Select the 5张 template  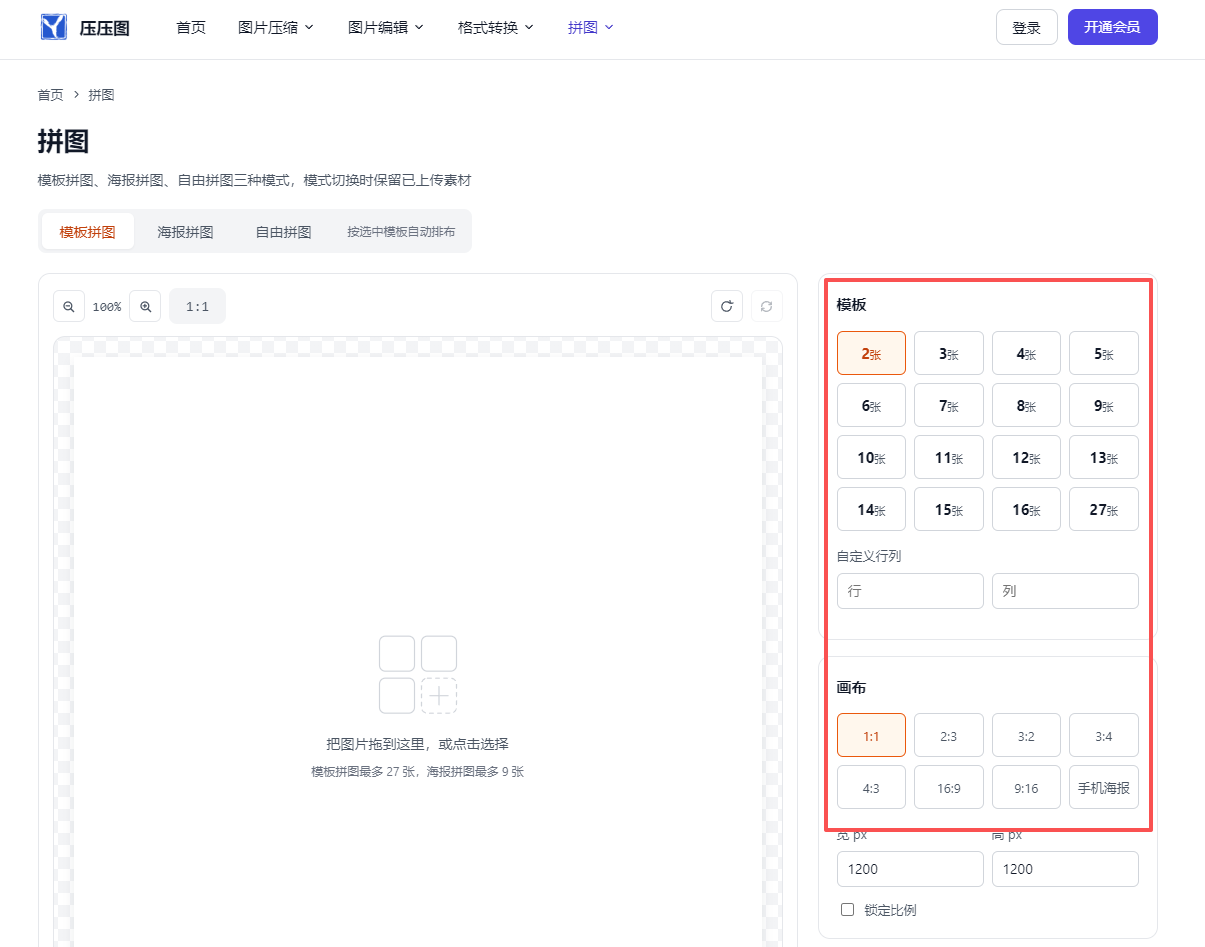pos(1104,353)
